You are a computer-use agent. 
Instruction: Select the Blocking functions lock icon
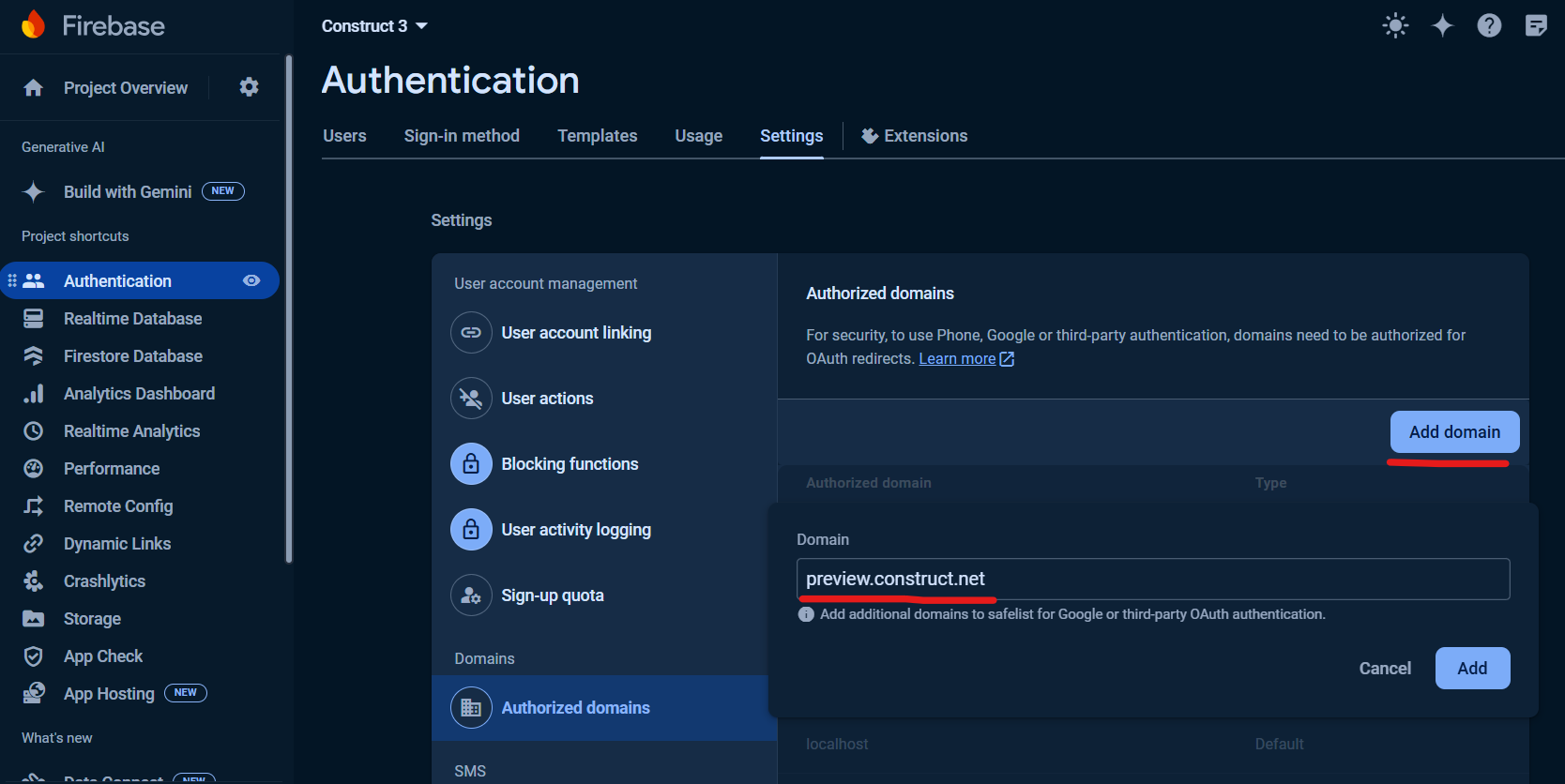pos(471,464)
